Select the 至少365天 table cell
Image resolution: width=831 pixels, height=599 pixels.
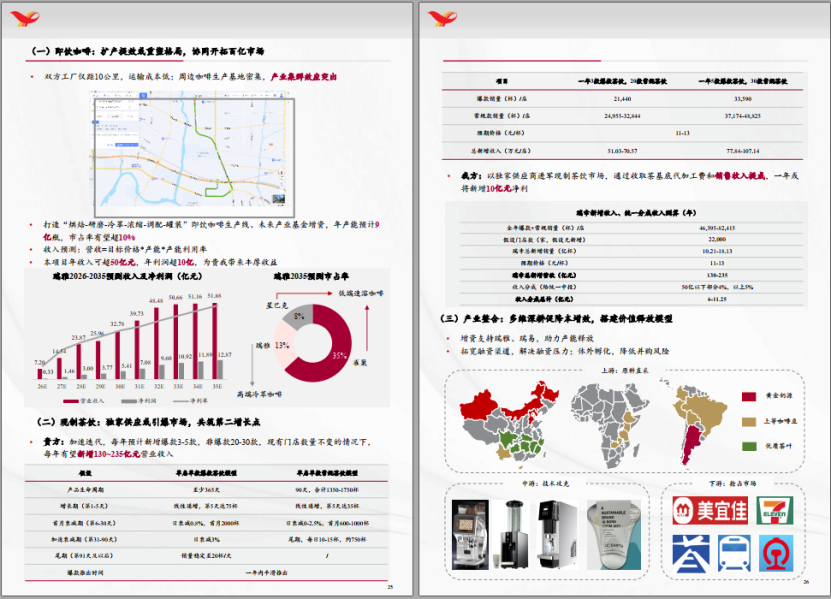(x=206, y=490)
